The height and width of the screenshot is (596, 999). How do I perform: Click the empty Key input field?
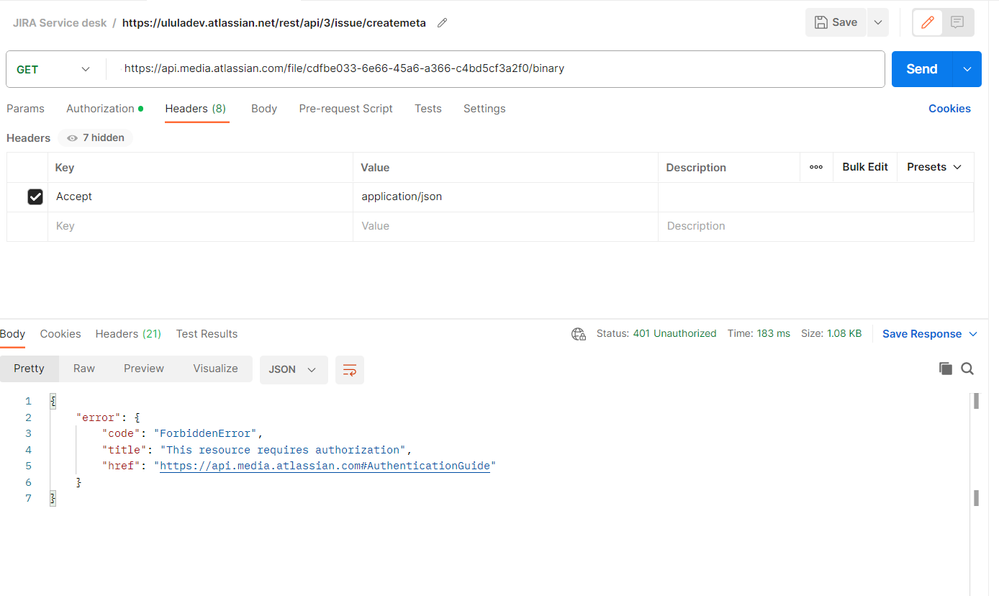(x=201, y=226)
